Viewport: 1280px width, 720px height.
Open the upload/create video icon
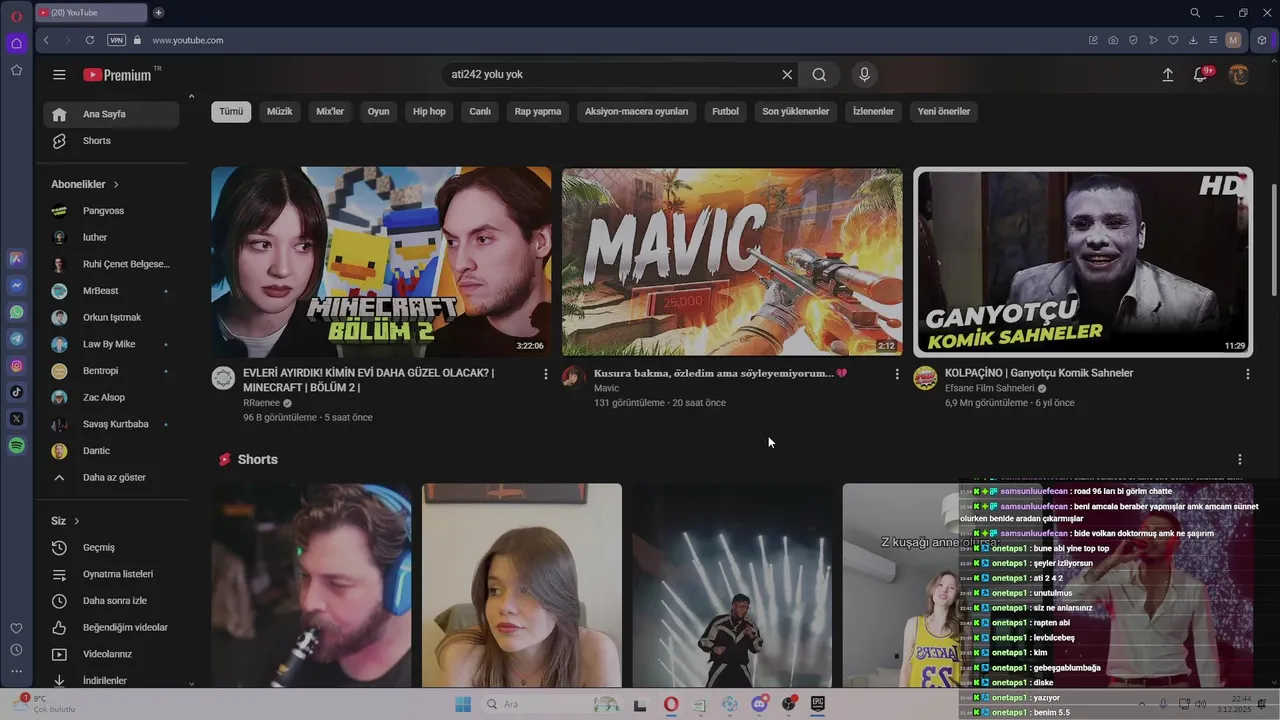click(x=1167, y=75)
